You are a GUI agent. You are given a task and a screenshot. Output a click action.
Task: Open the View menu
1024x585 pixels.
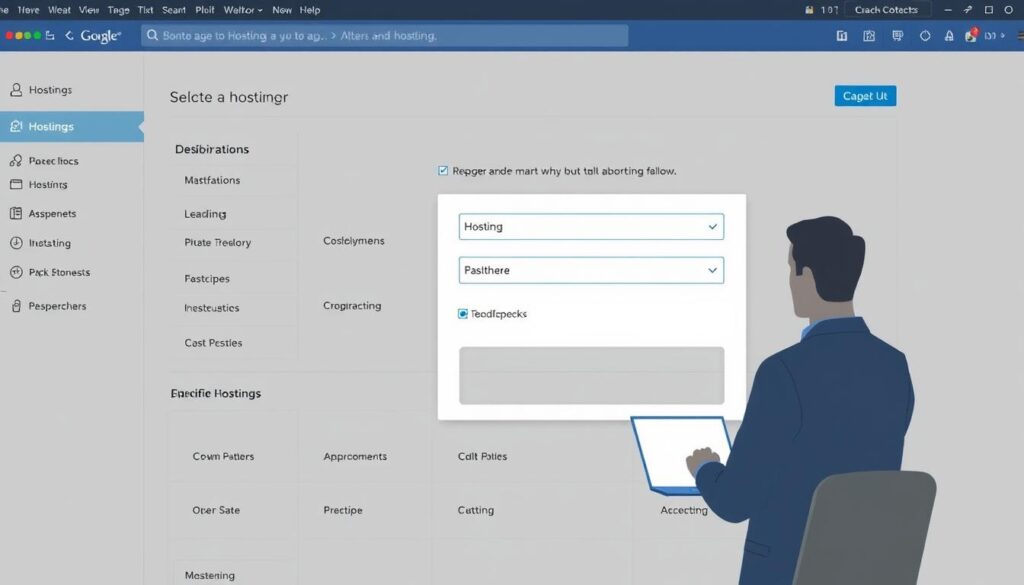89,10
